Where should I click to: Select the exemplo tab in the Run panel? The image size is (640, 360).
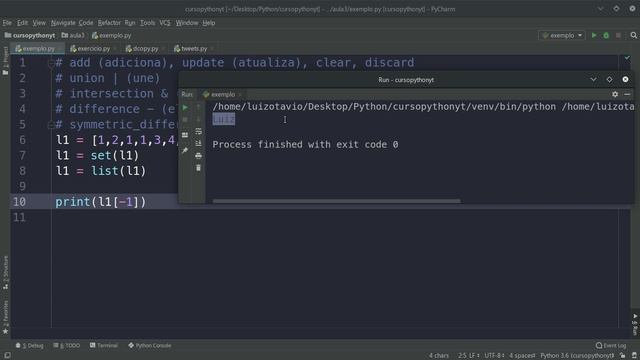219,94
